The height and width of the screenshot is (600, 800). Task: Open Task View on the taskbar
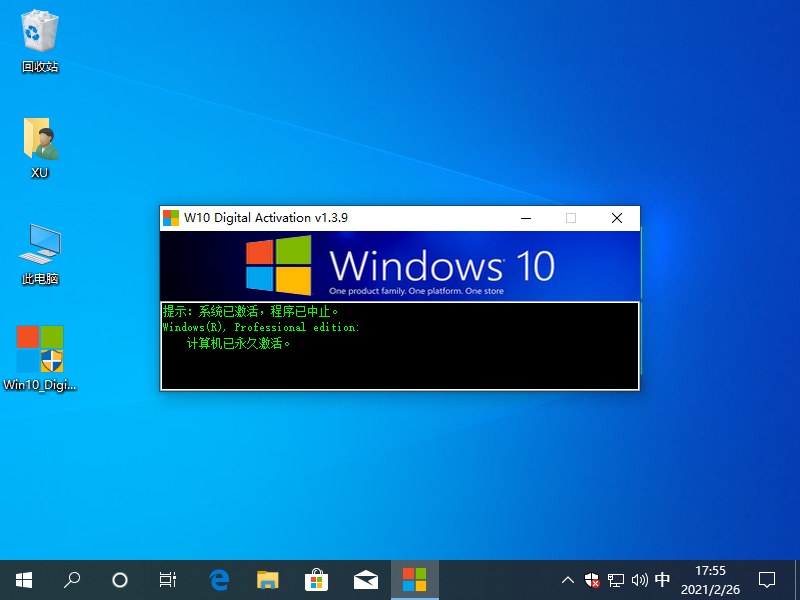(x=168, y=579)
